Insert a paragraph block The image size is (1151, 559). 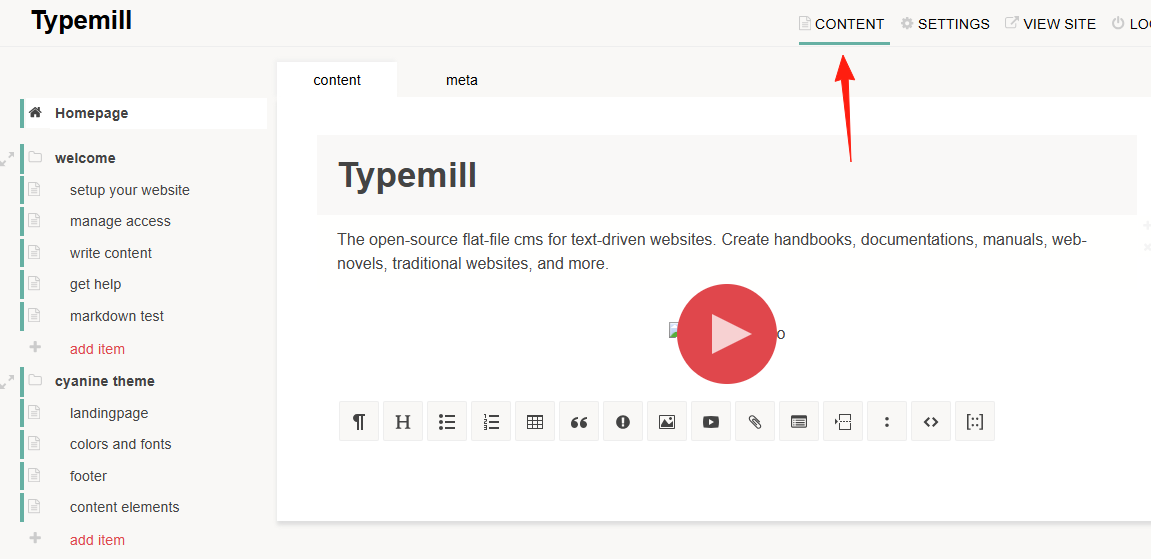(x=359, y=421)
